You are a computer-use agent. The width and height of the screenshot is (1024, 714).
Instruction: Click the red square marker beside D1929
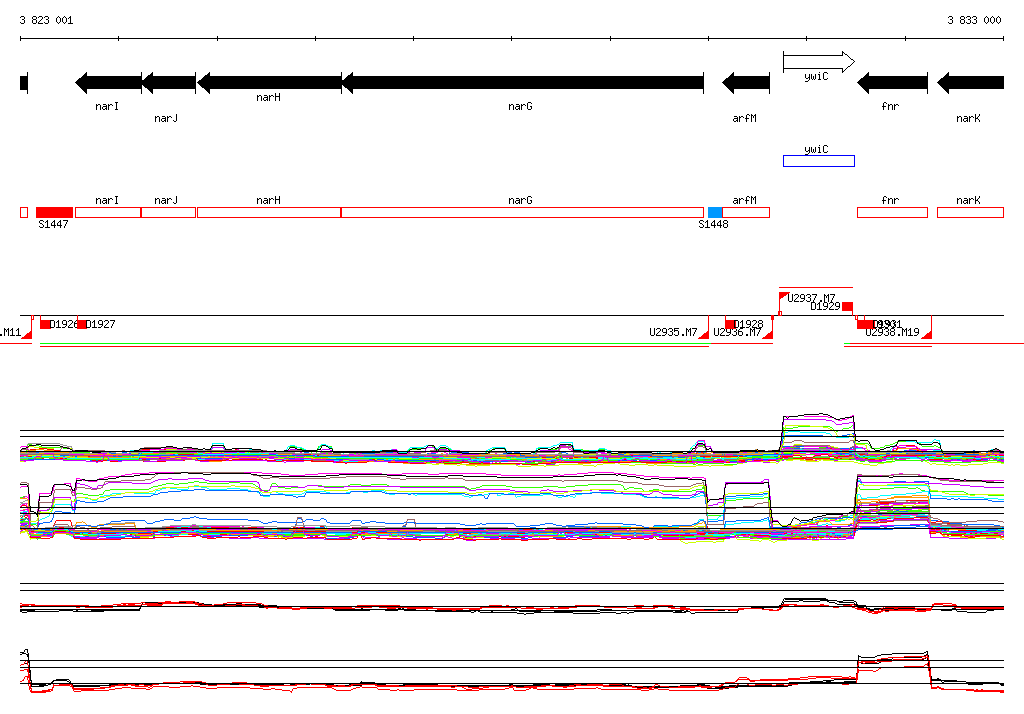pyautogui.click(x=847, y=306)
